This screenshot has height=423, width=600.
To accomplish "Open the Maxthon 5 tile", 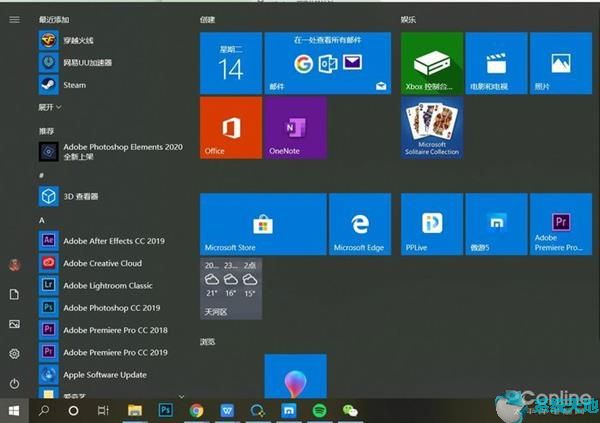I will click(496, 224).
